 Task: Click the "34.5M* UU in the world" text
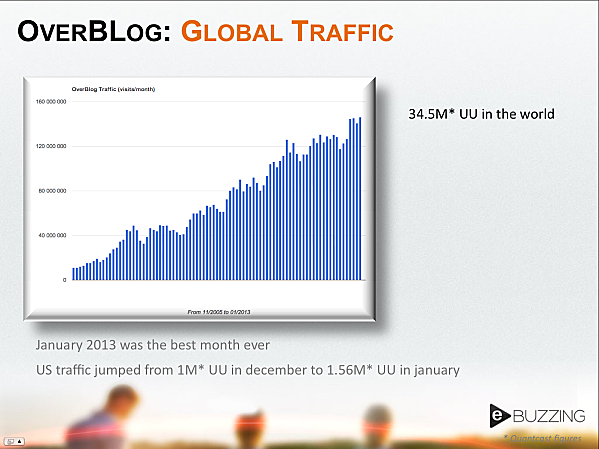coord(481,114)
